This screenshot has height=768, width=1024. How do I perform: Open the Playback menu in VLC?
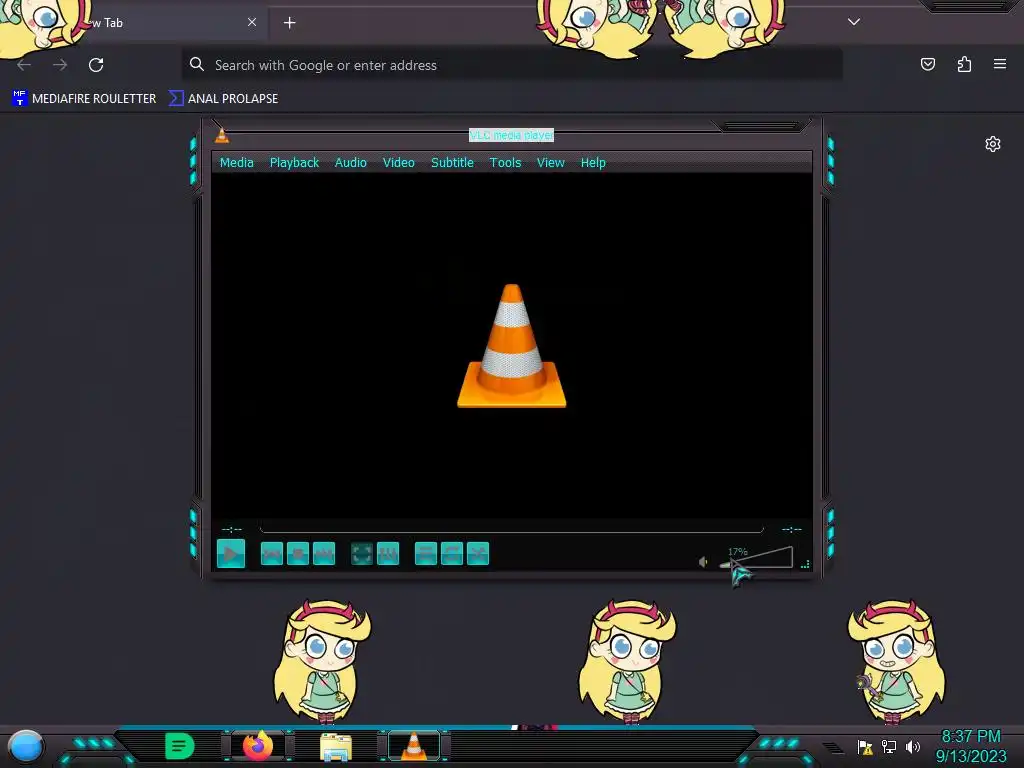pyautogui.click(x=295, y=163)
